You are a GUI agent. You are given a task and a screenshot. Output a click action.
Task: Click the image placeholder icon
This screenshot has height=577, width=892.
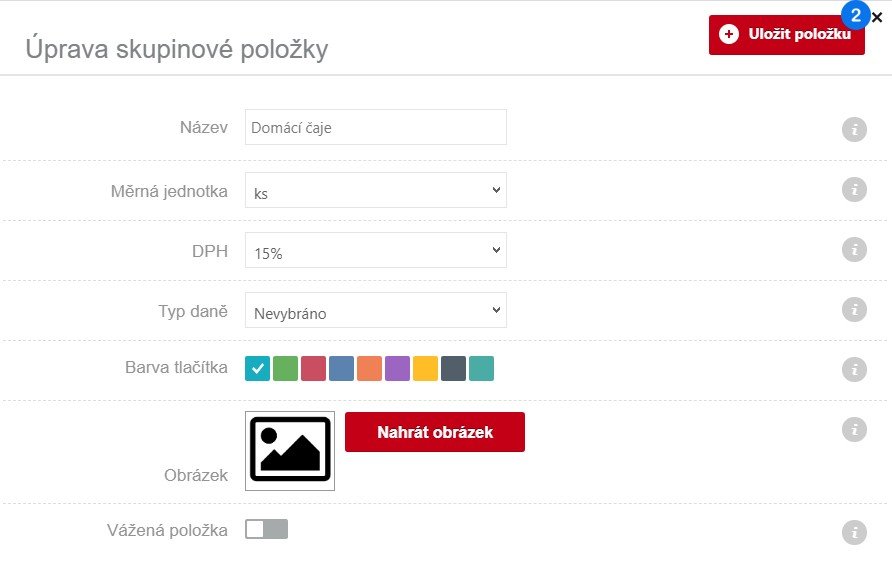(289, 449)
